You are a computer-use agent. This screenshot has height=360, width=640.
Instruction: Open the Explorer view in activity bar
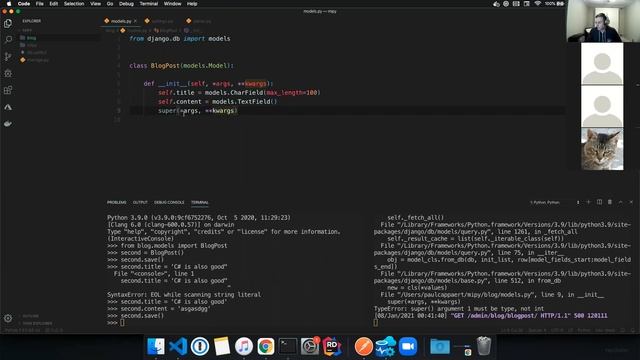pos(8,23)
